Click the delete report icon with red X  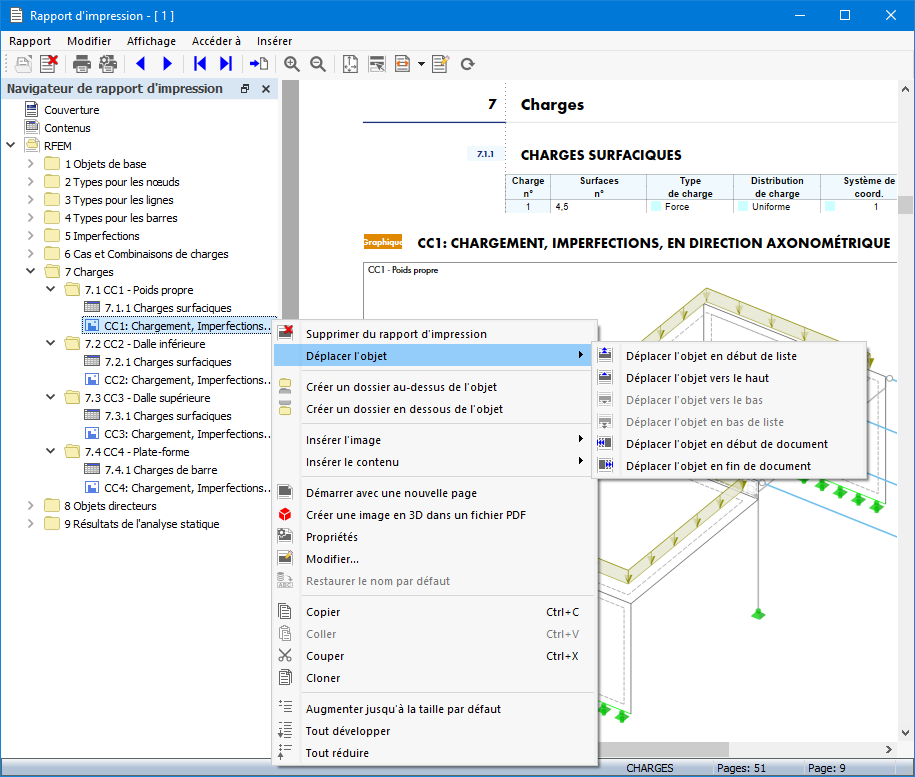click(49, 64)
